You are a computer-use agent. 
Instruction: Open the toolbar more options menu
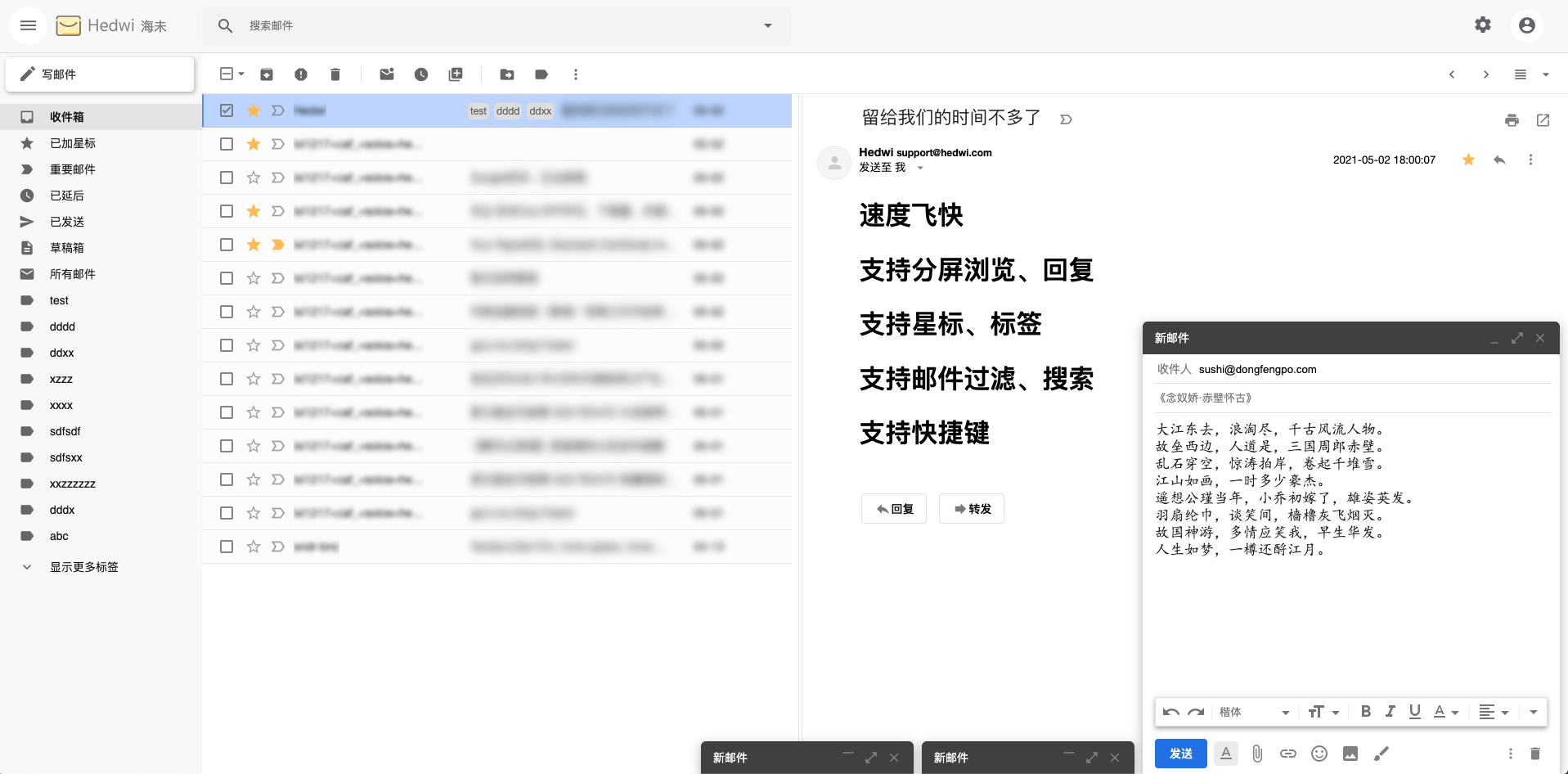(x=576, y=74)
